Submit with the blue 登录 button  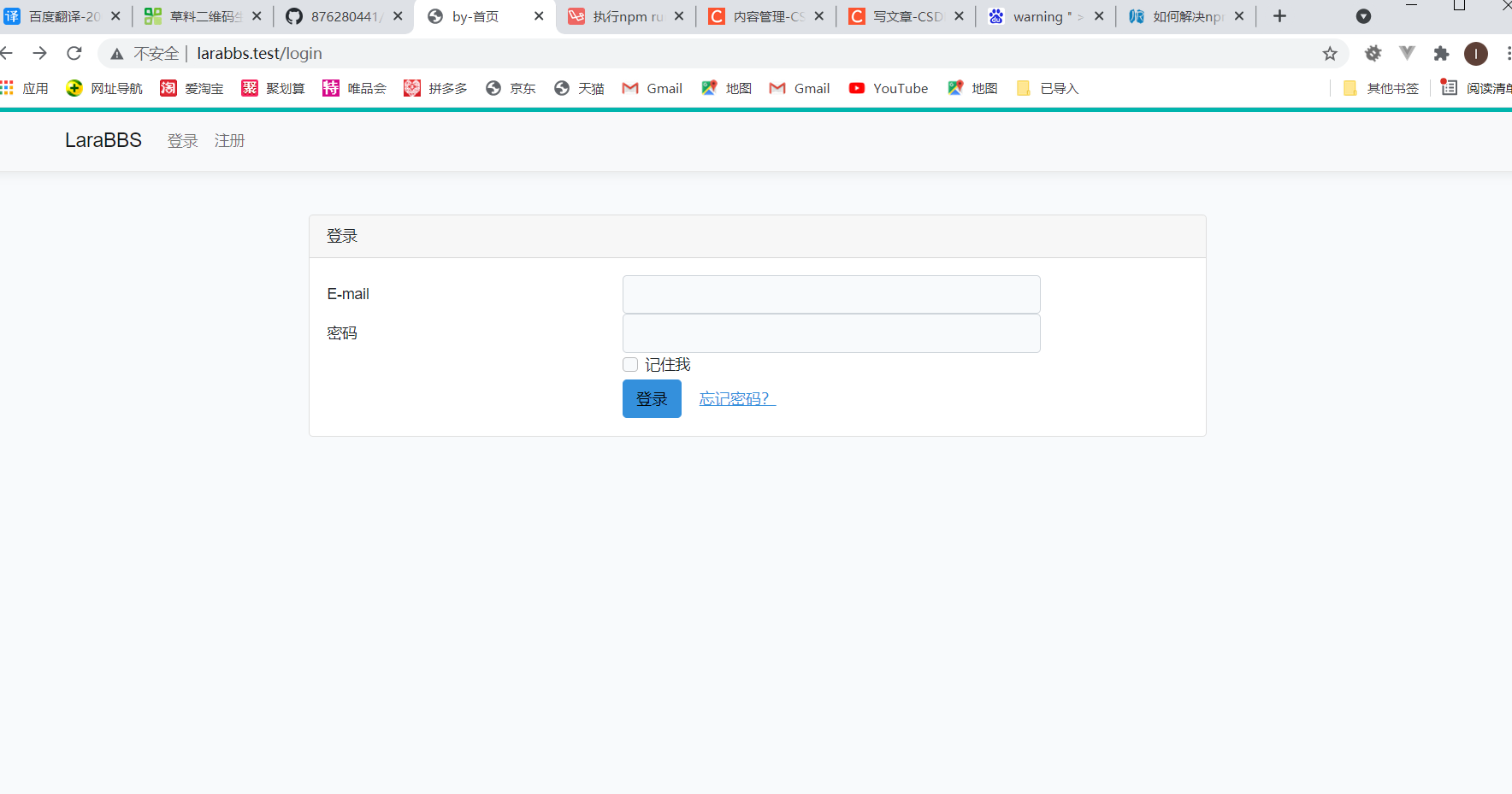pos(652,399)
